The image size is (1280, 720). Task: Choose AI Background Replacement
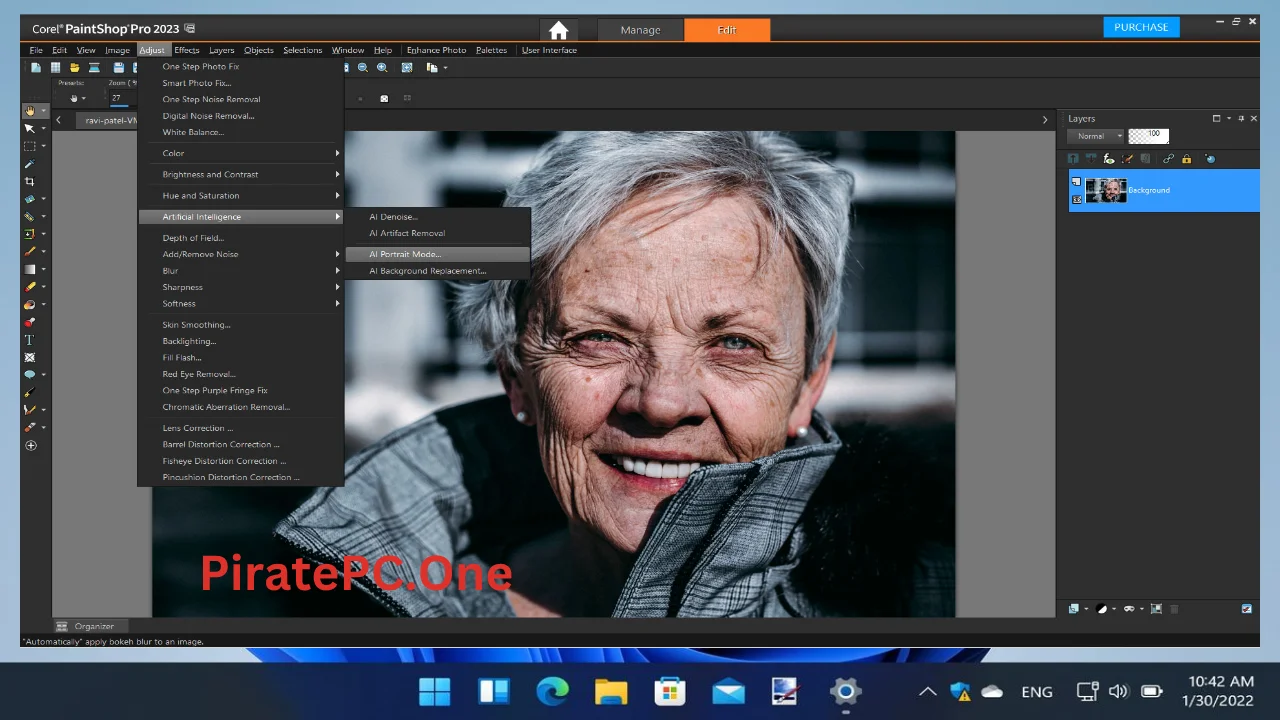[437, 271]
